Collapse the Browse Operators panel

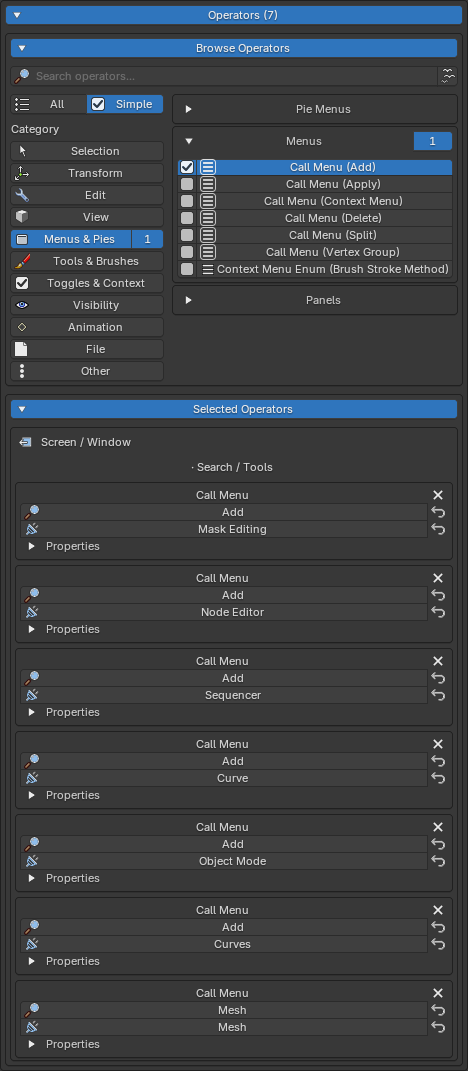point(234,48)
